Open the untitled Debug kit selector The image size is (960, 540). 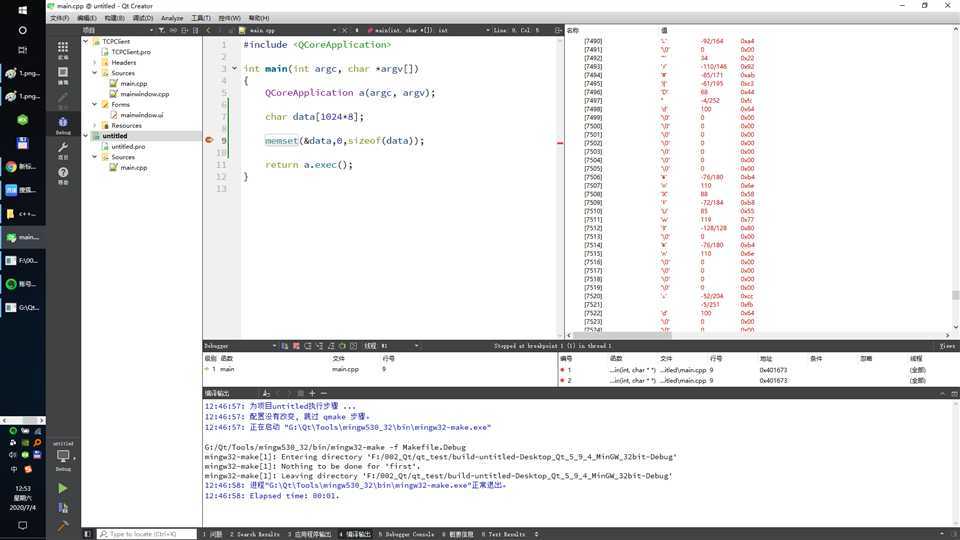pos(62,456)
